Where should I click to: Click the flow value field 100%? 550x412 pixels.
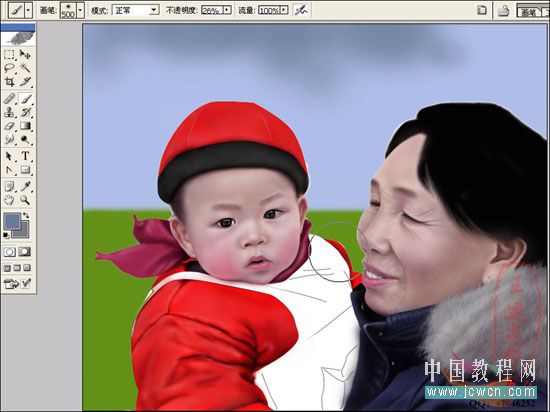tap(269, 10)
